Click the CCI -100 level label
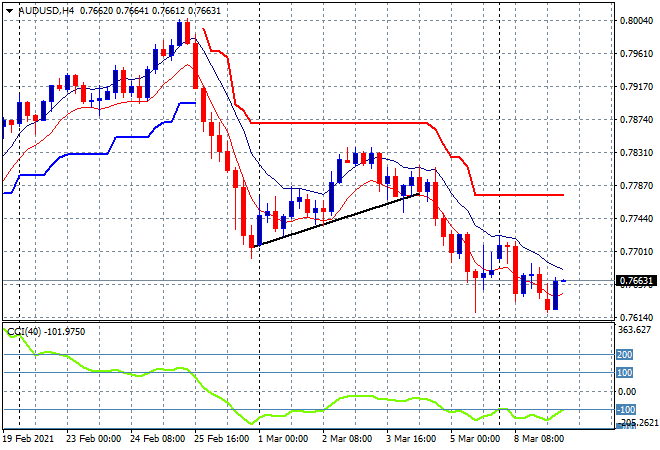Image resolution: width=660 pixels, height=450 pixels. point(626,410)
